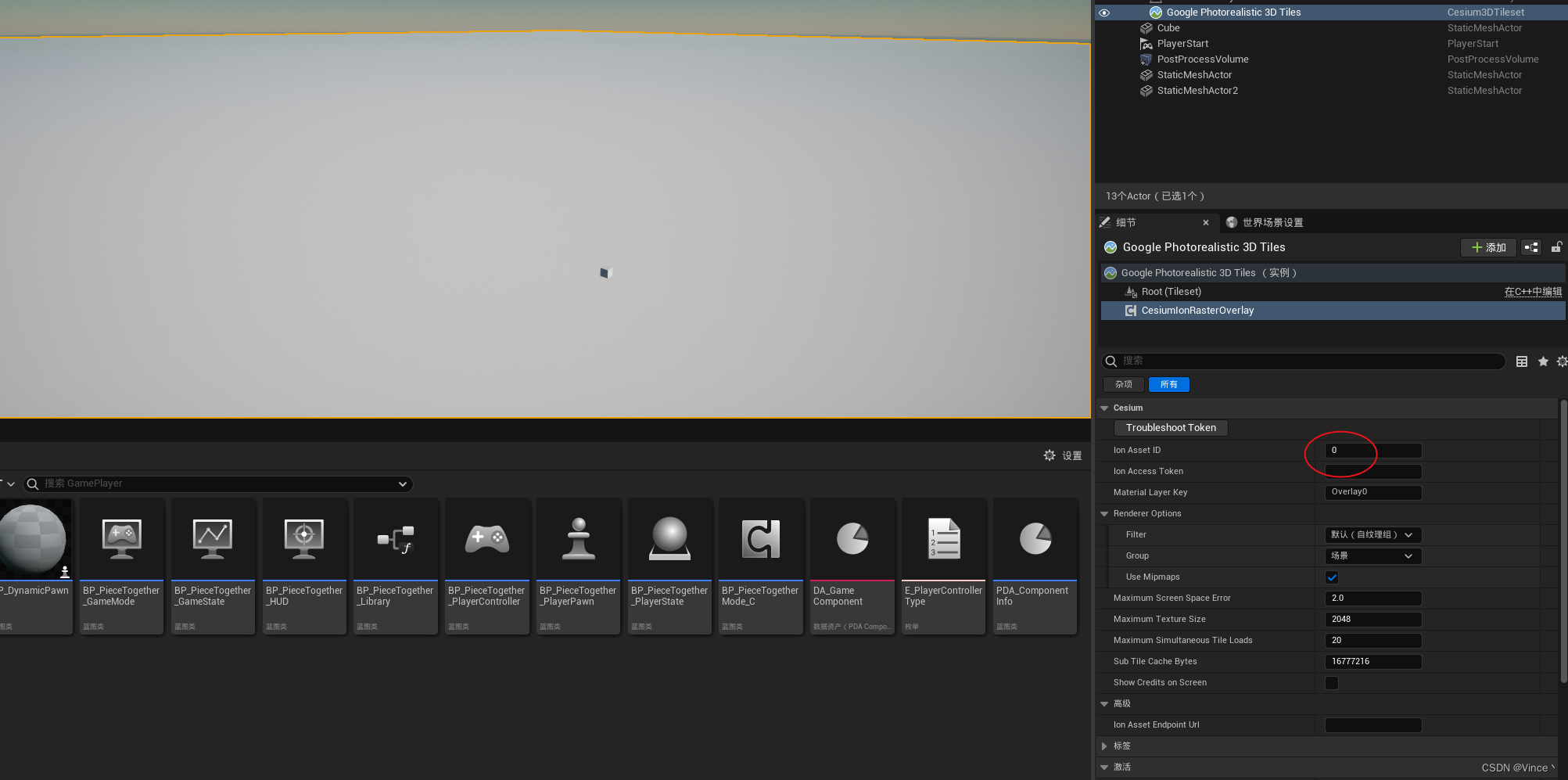Click the lock icon in the details panel header
The image size is (1568, 780).
coord(1556,247)
